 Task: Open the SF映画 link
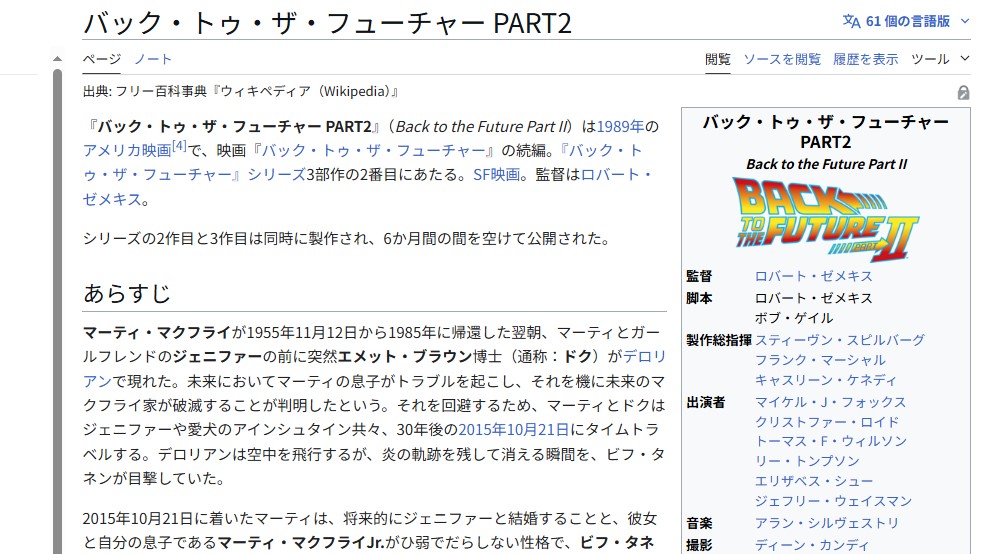[496, 175]
